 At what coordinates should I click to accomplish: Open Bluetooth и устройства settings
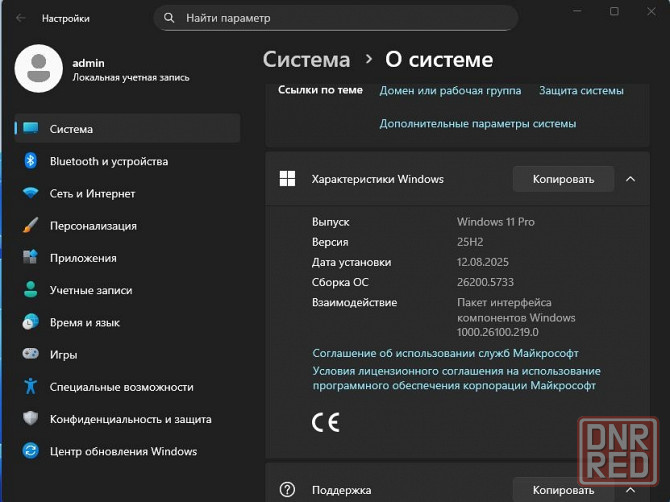[x=127, y=161]
